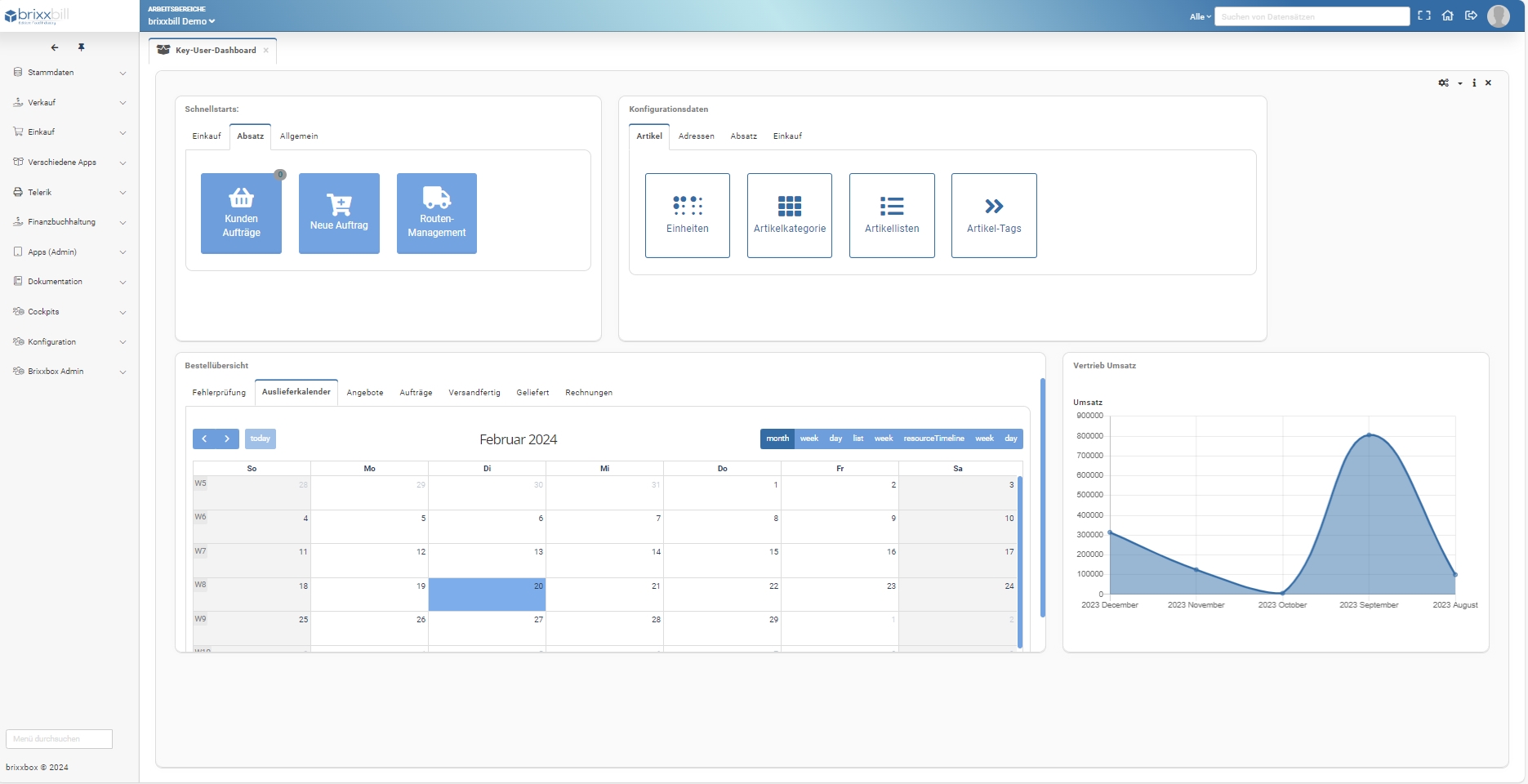Go to previous month in calendar

[204, 439]
